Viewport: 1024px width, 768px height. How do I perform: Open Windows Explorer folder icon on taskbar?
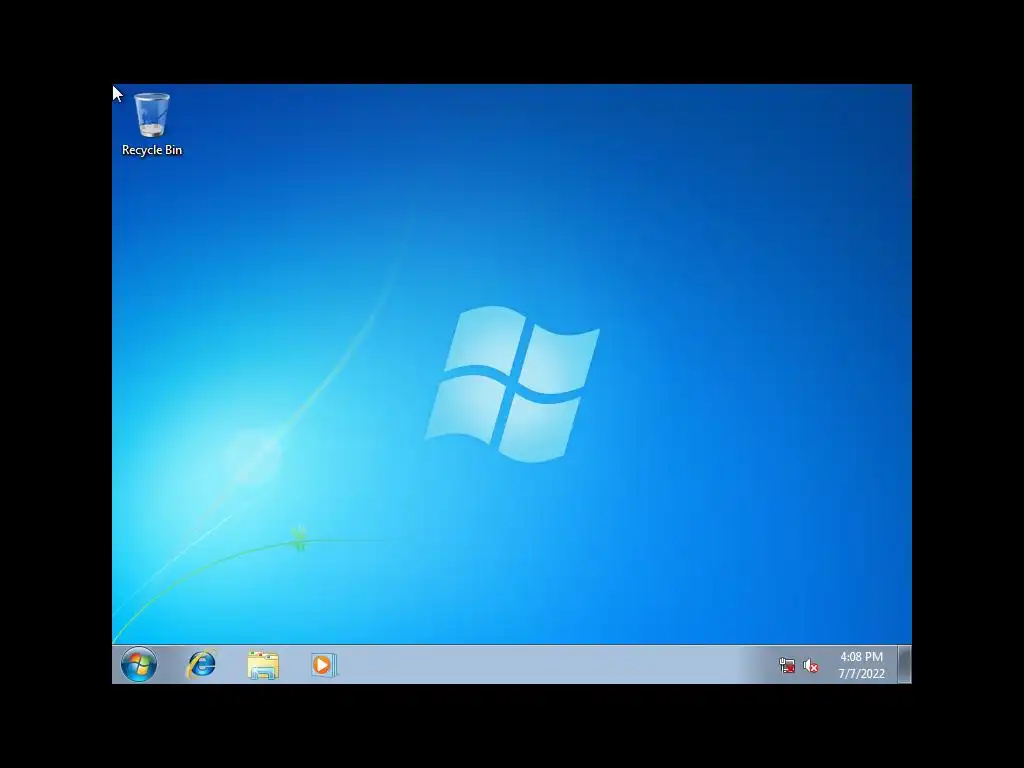pyautogui.click(x=263, y=665)
